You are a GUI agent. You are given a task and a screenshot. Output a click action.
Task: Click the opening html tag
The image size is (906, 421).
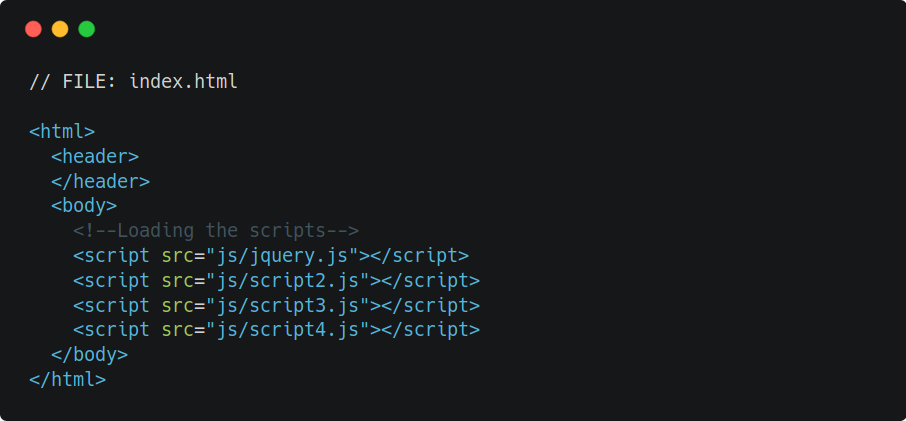pyautogui.click(x=62, y=132)
